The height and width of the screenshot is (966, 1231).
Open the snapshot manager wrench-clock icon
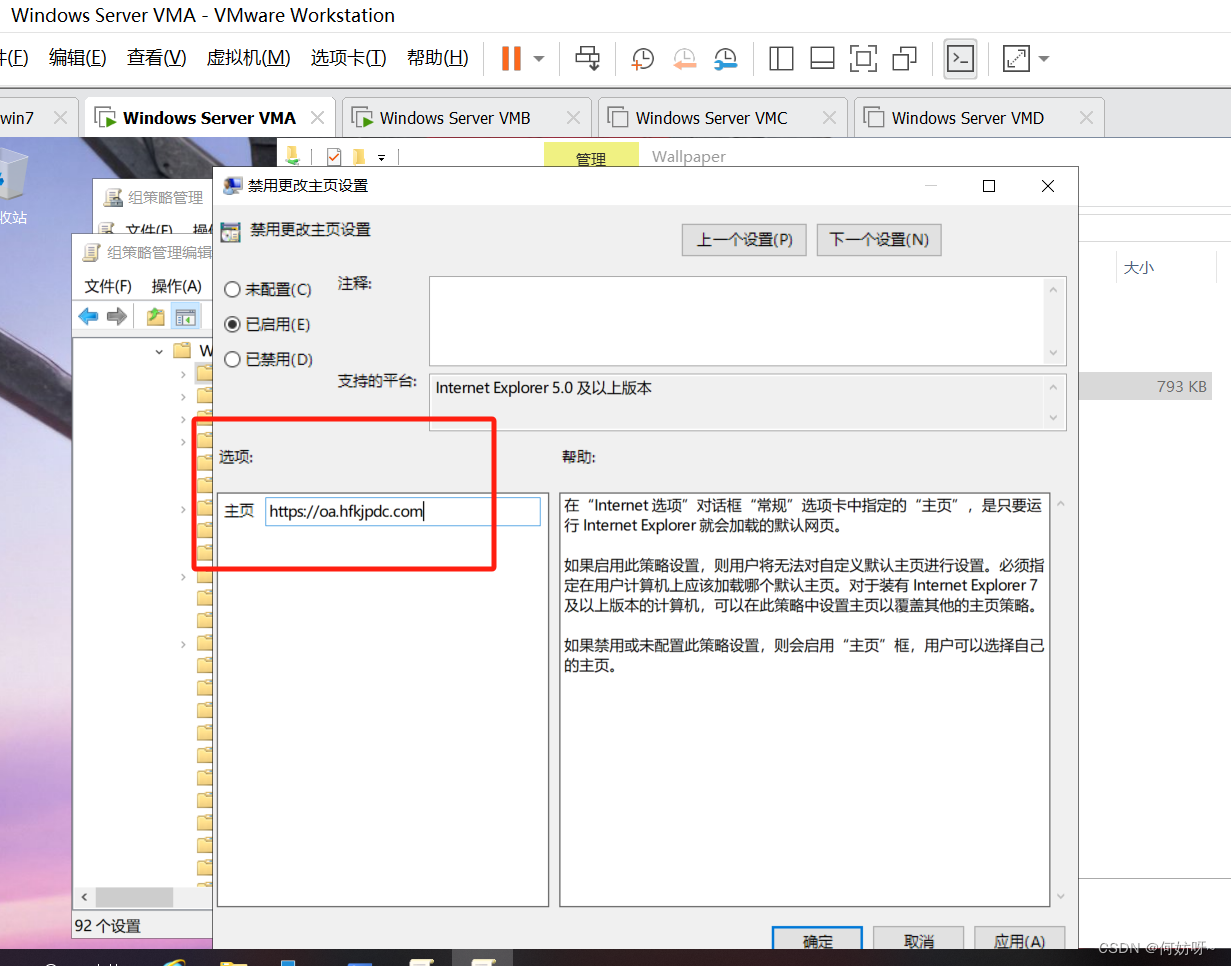pyautogui.click(x=725, y=58)
